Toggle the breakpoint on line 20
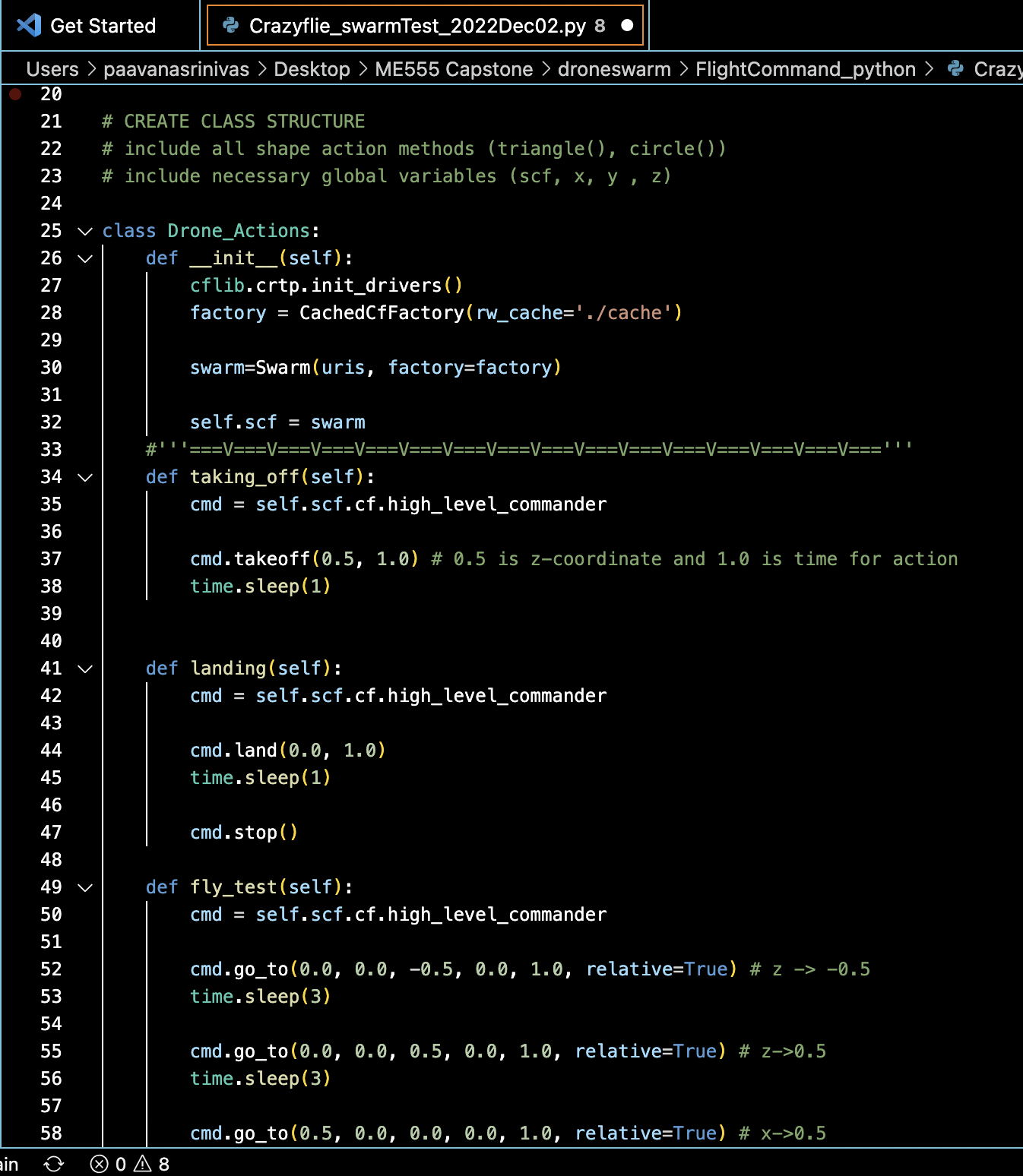The image size is (1023, 1176). click(x=15, y=94)
